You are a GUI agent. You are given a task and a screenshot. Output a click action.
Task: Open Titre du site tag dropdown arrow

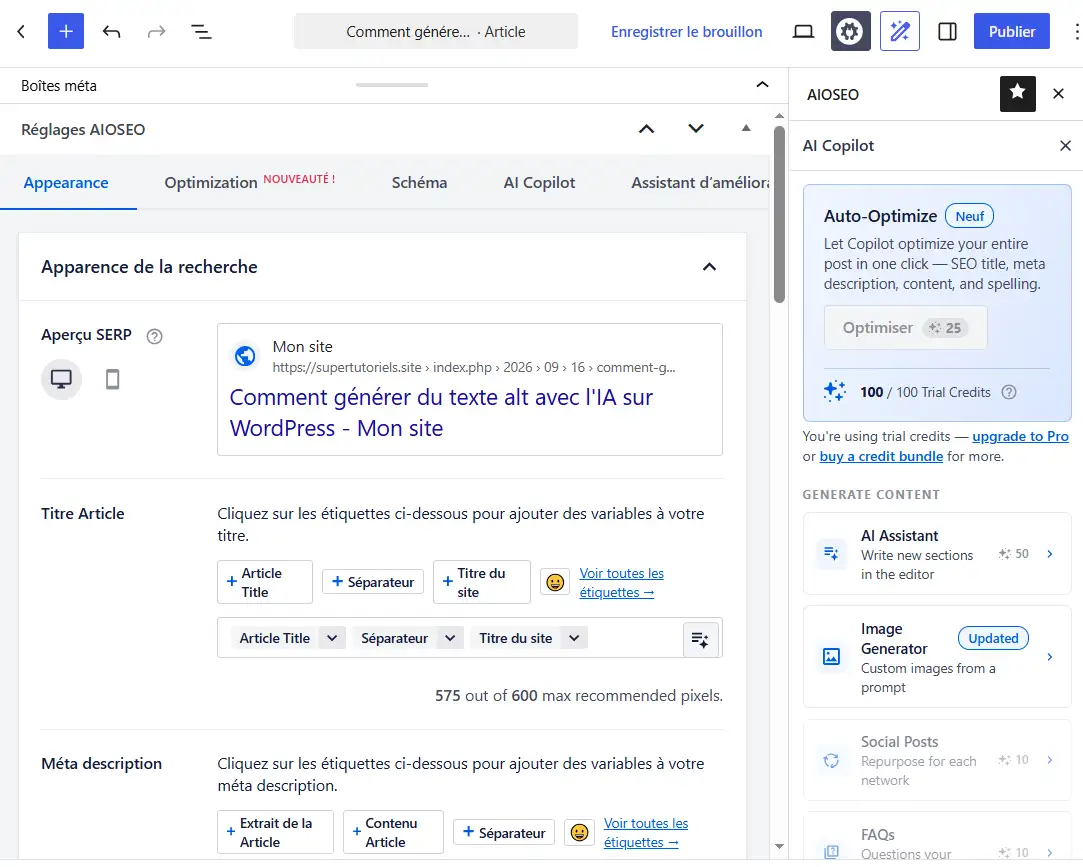pyautogui.click(x=575, y=638)
